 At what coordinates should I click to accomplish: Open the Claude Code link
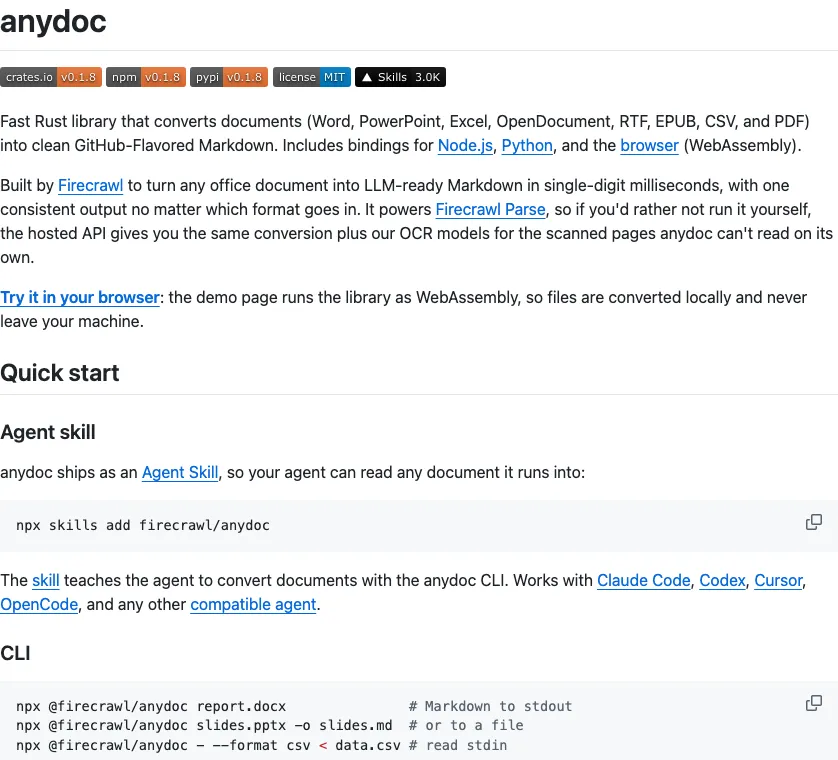643,580
